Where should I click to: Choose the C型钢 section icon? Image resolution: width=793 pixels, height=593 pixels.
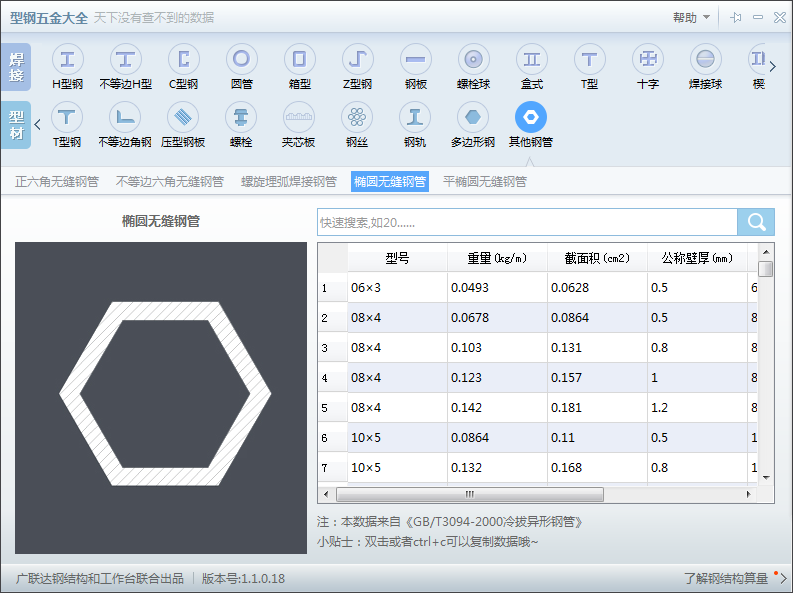tap(184, 66)
